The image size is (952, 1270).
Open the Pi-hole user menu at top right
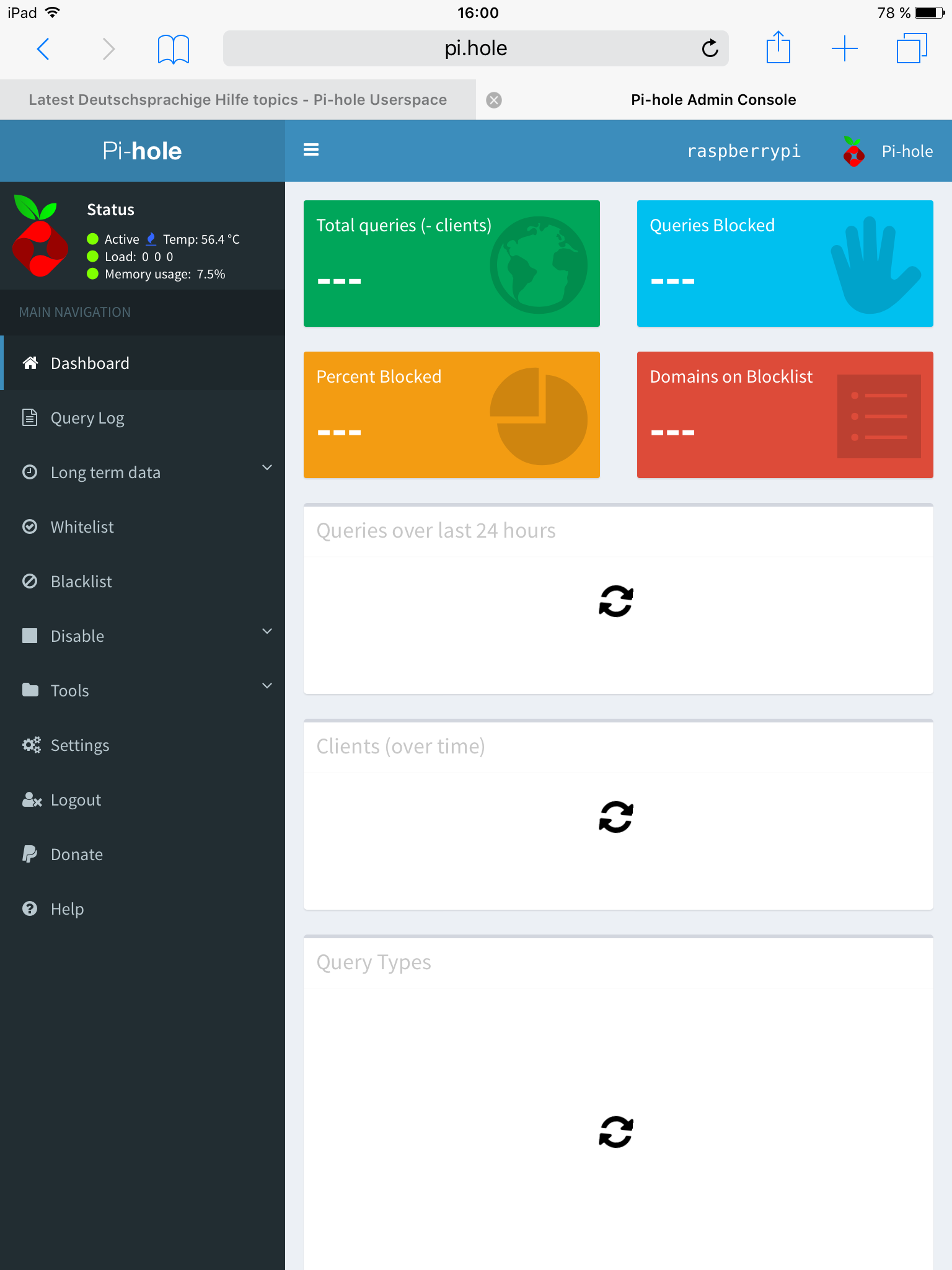[887, 151]
